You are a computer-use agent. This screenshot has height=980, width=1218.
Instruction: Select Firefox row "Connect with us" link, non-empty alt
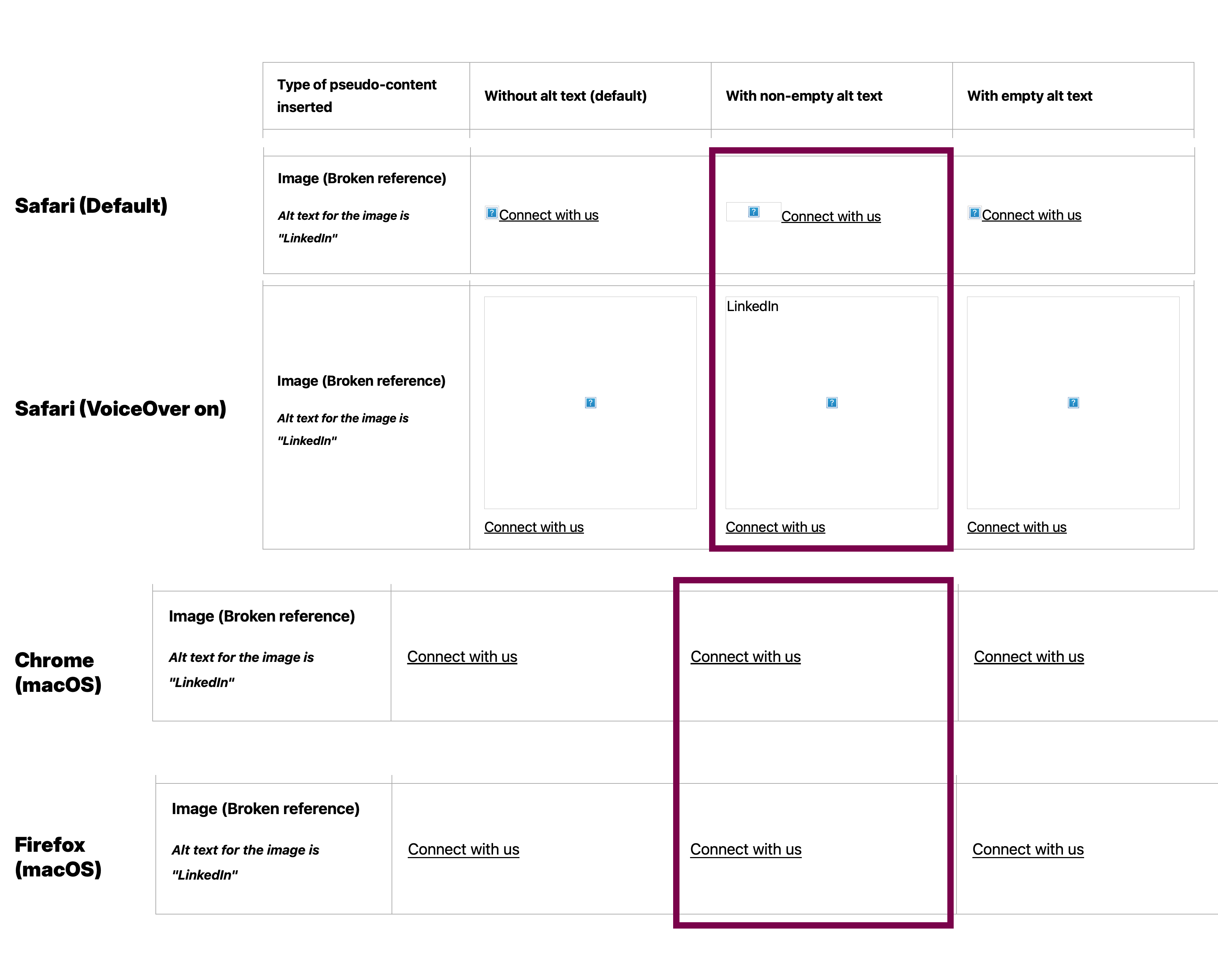pos(746,850)
